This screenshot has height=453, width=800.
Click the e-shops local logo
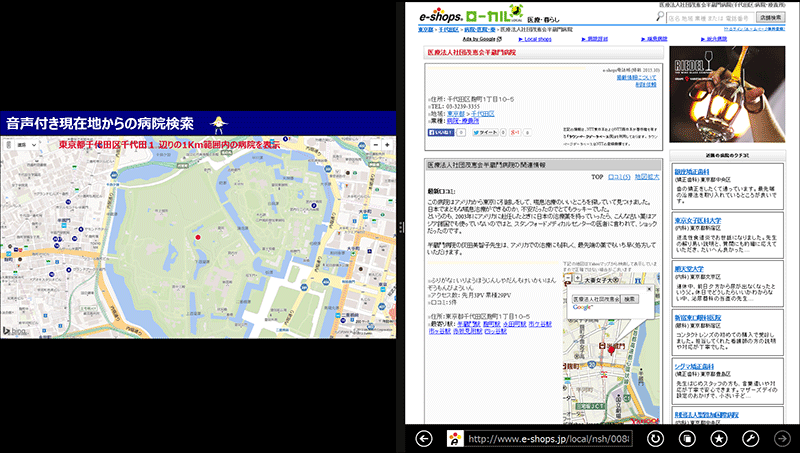click(471, 14)
